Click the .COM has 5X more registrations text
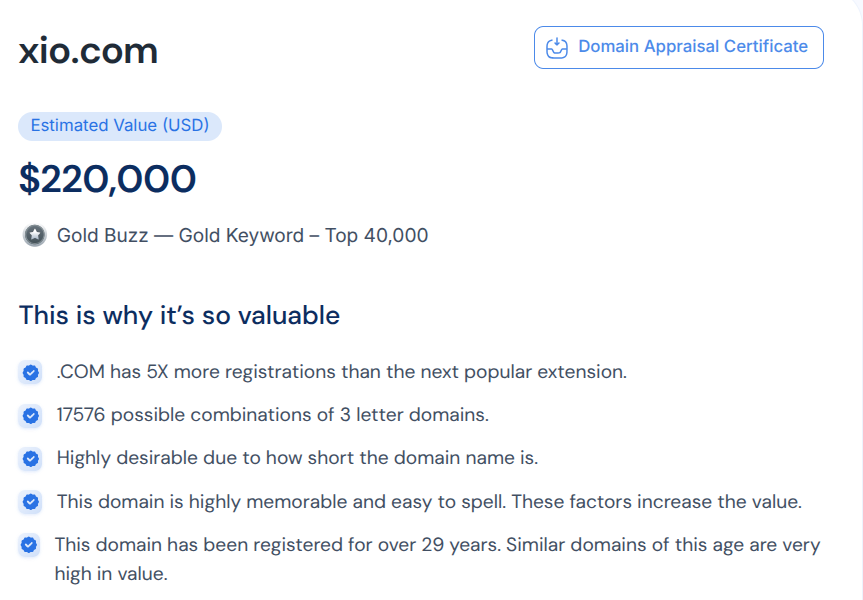Screen dimensions: 863x600 tap(341, 372)
